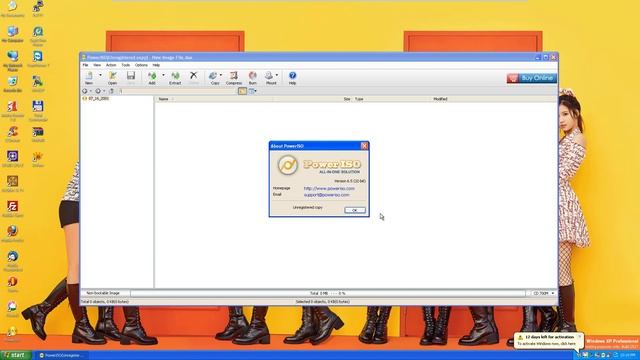Click the support@poweriso.com email link
Screen dimensions: 640x360
(x=327, y=195)
